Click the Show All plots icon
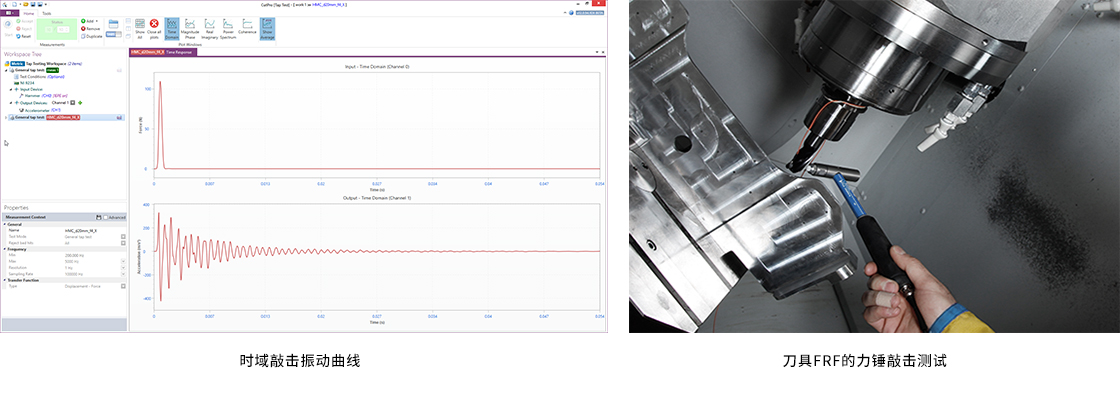Viewport: 1120px width, 402px height. click(139, 26)
